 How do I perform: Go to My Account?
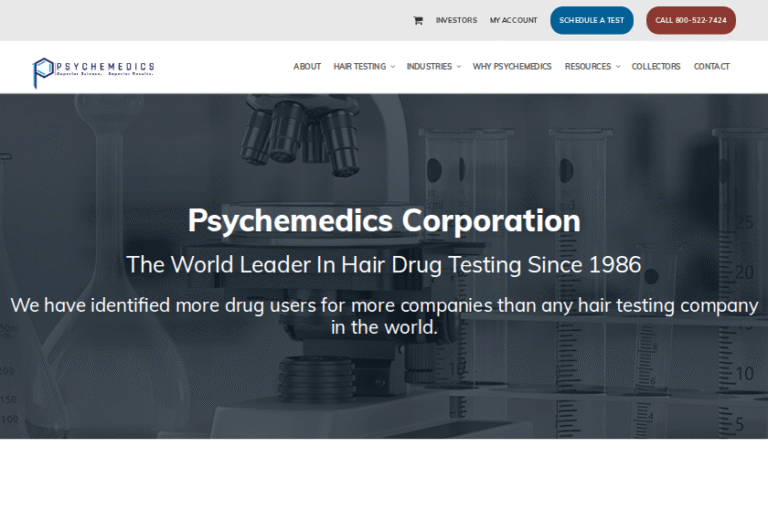[x=513, y=20]
